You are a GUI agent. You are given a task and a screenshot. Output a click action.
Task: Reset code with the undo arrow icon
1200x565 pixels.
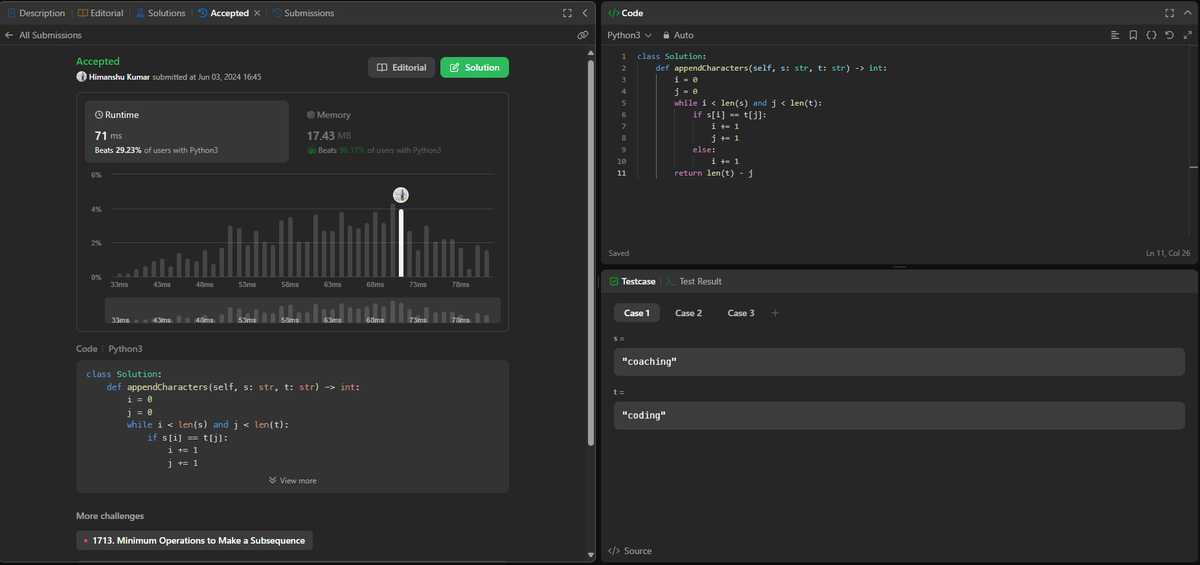[x=1169, y=35]
